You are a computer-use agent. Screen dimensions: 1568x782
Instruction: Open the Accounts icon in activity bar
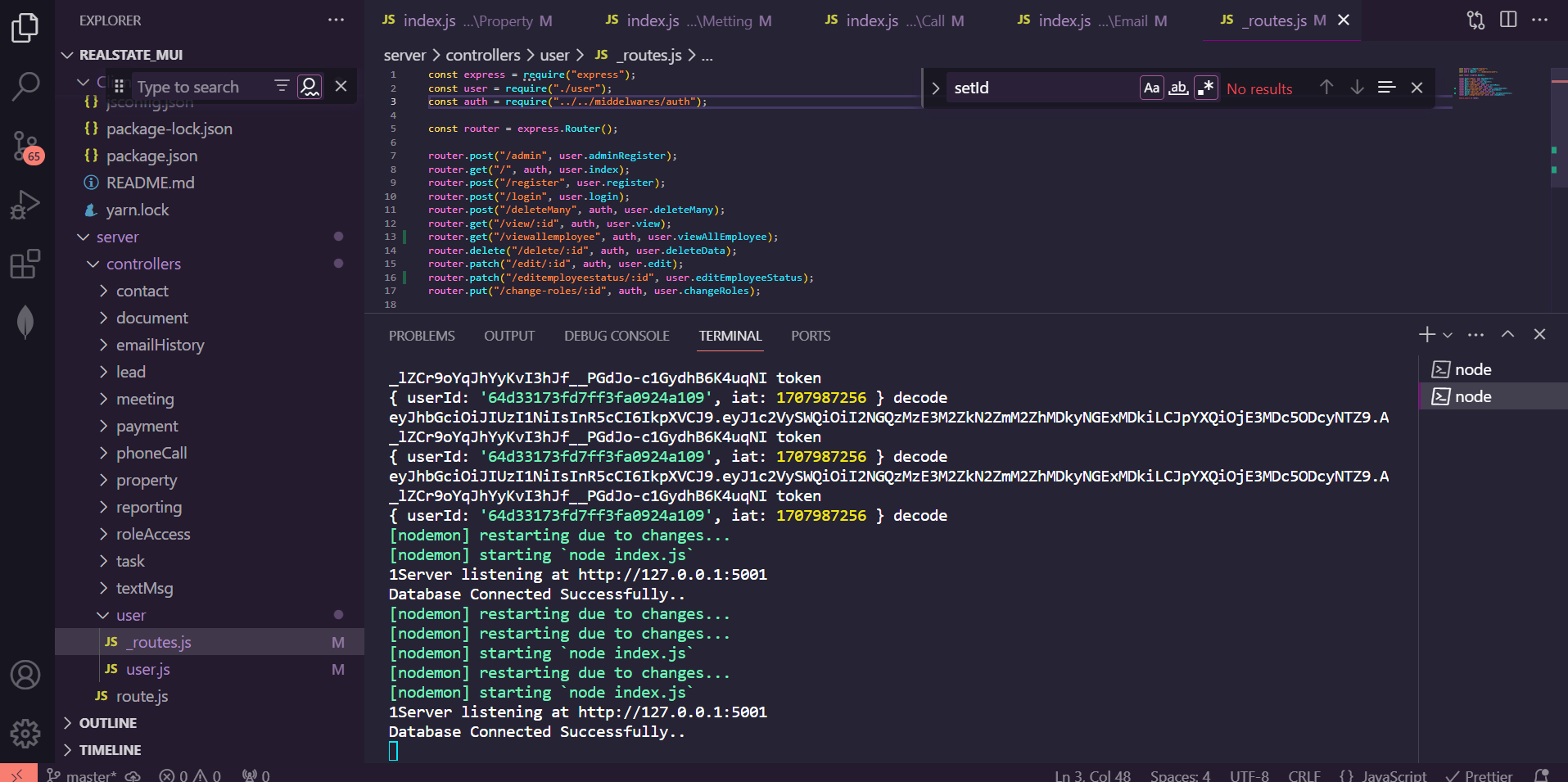coord(25,675)
